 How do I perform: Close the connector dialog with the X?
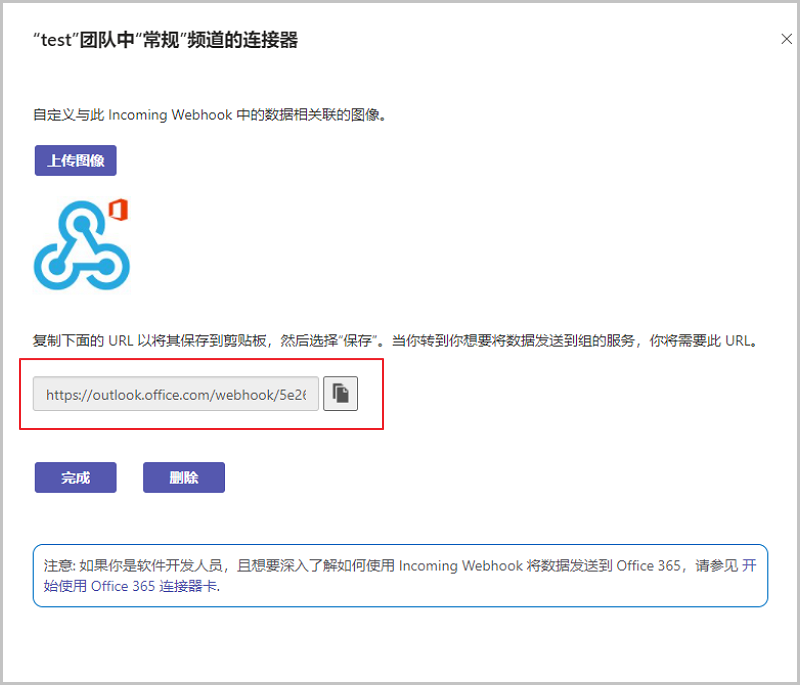click(785, 39)
